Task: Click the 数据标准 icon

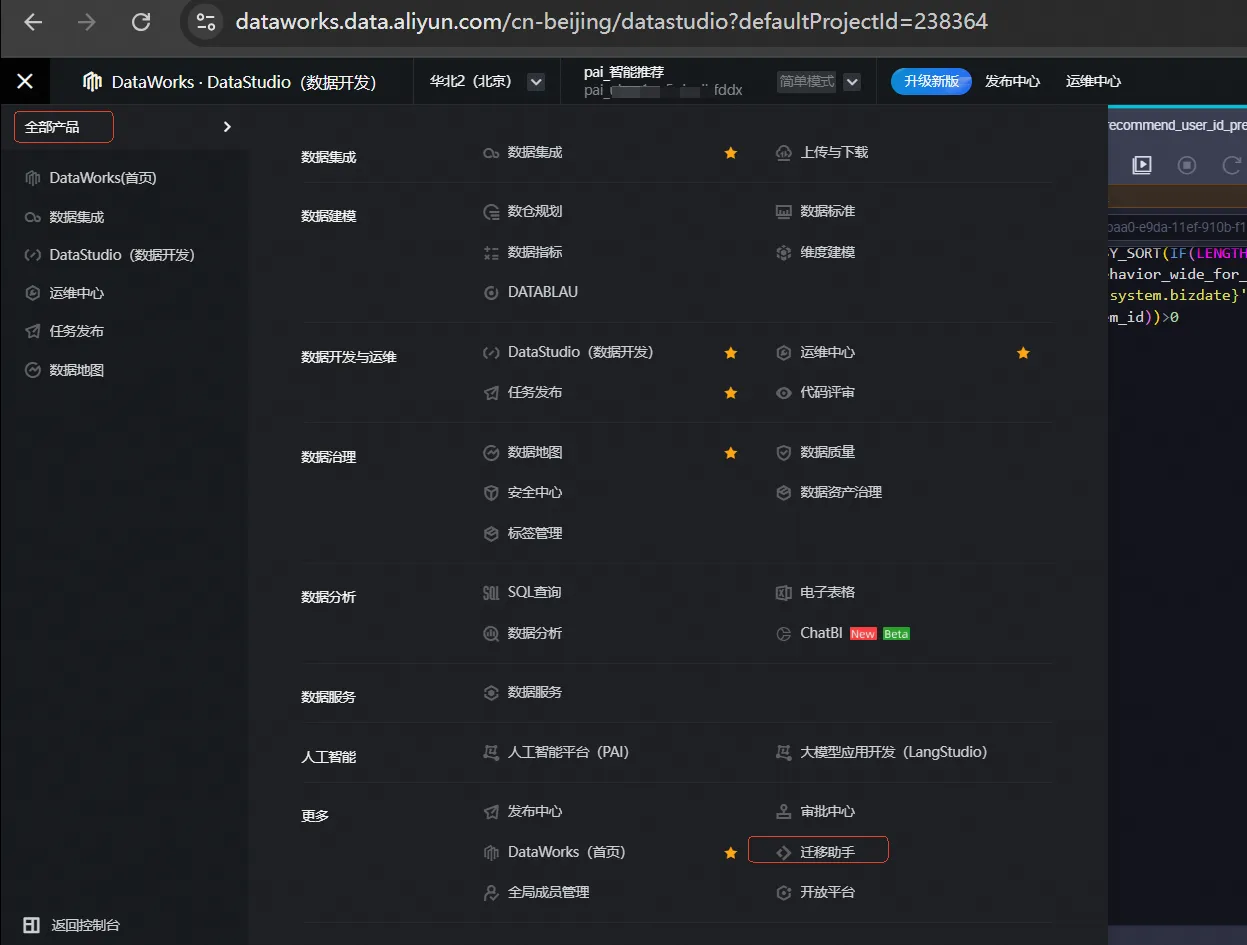Action: (784, 212)
